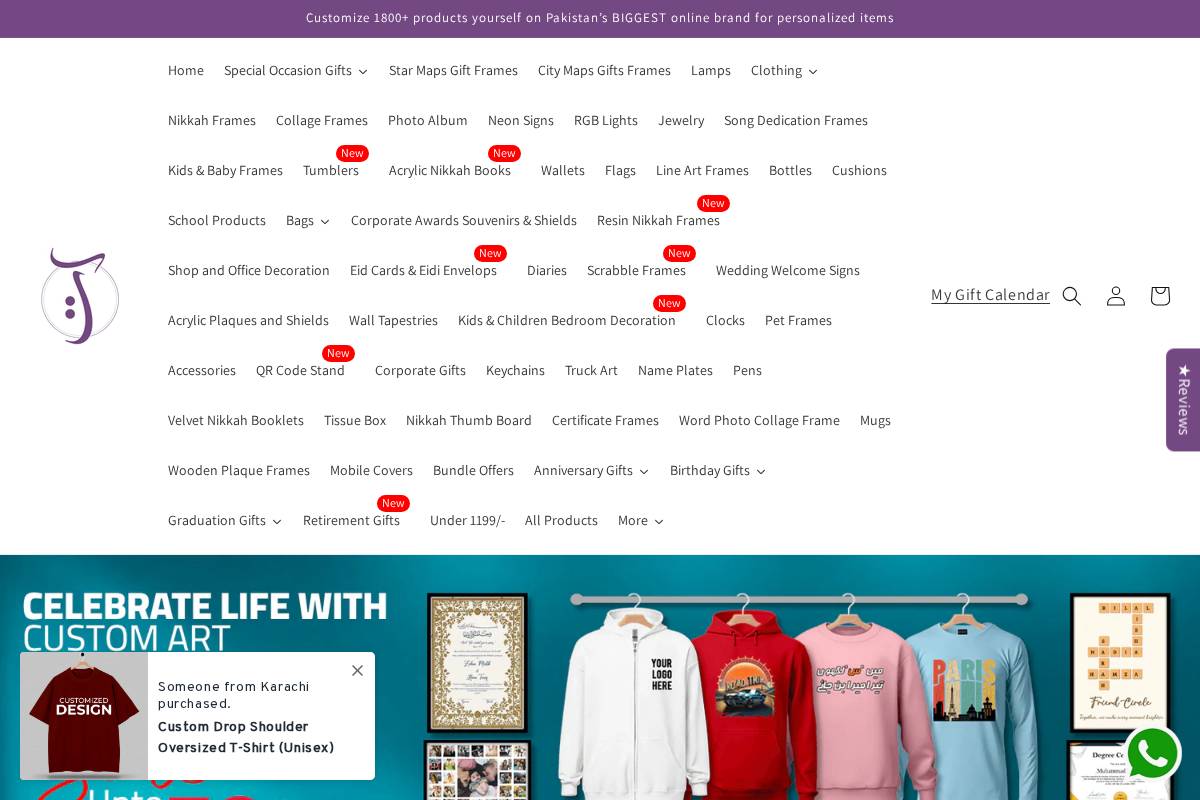
Task: Close the Karachi purchase notification popup
Action: (357, 670)
